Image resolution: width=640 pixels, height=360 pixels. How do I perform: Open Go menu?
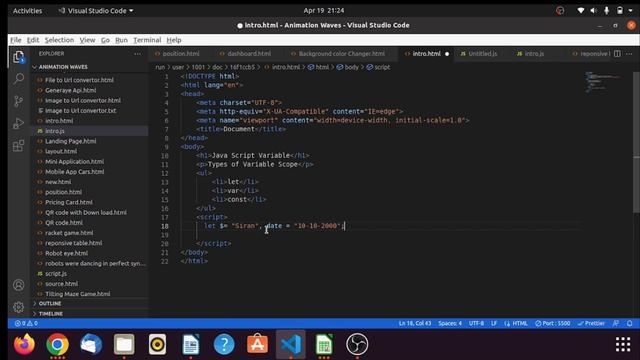105,40
